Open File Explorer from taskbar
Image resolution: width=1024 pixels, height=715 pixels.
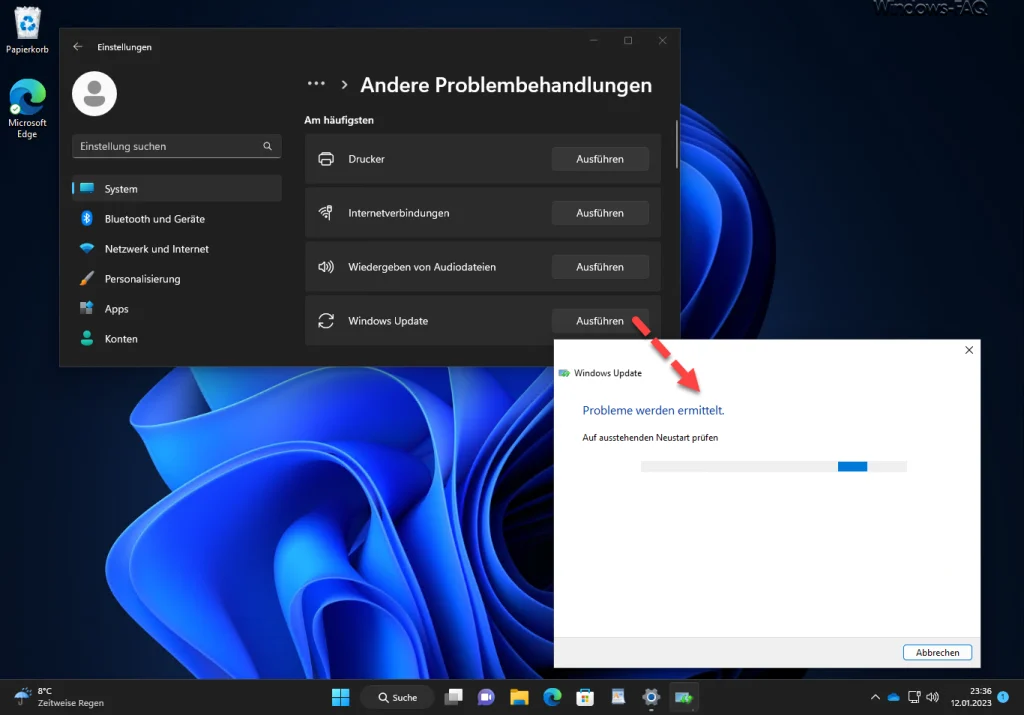coord(519,697)
